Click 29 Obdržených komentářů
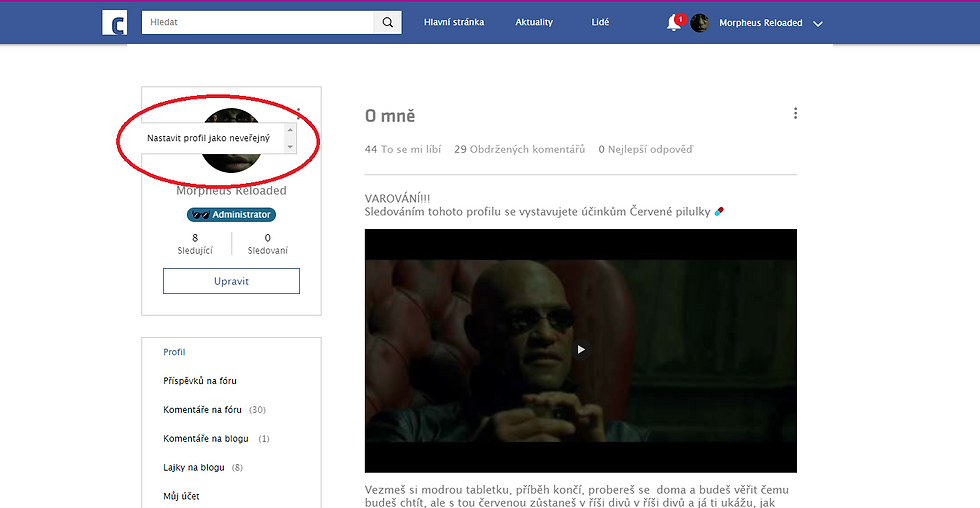Screen dimensions: 980x508 coord(519,149)
